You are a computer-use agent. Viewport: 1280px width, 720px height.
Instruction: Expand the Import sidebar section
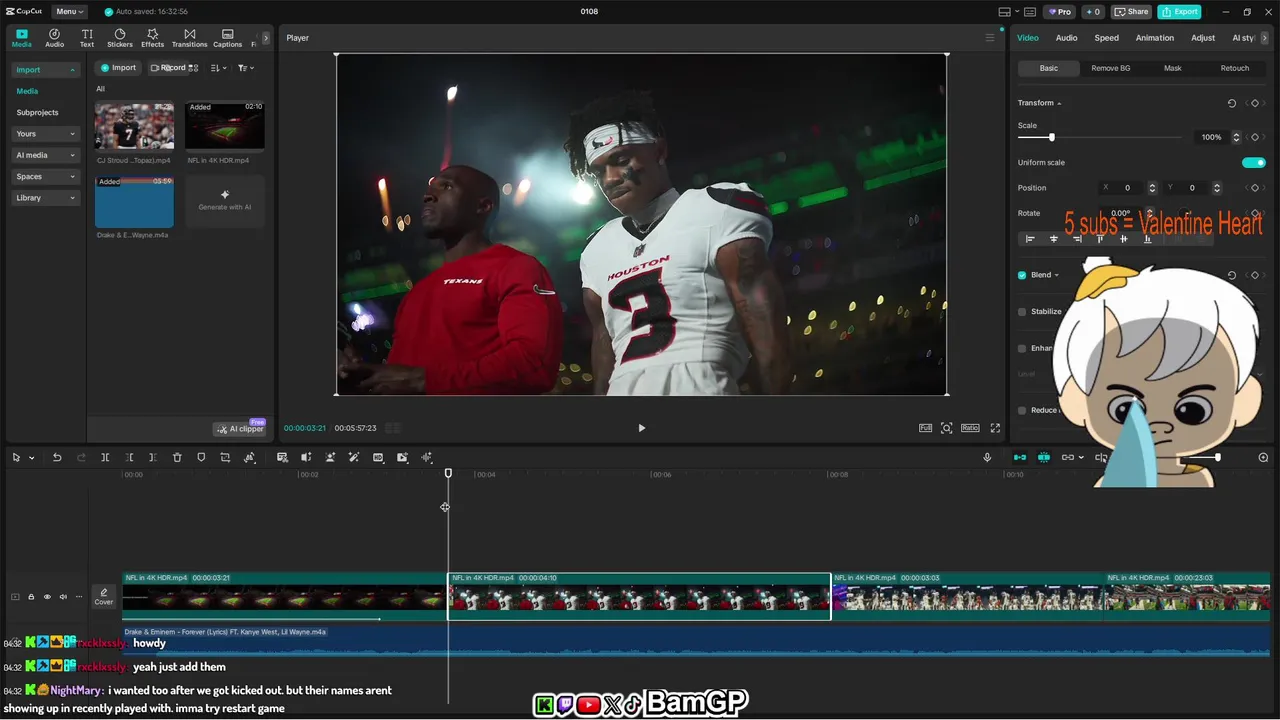46,70
